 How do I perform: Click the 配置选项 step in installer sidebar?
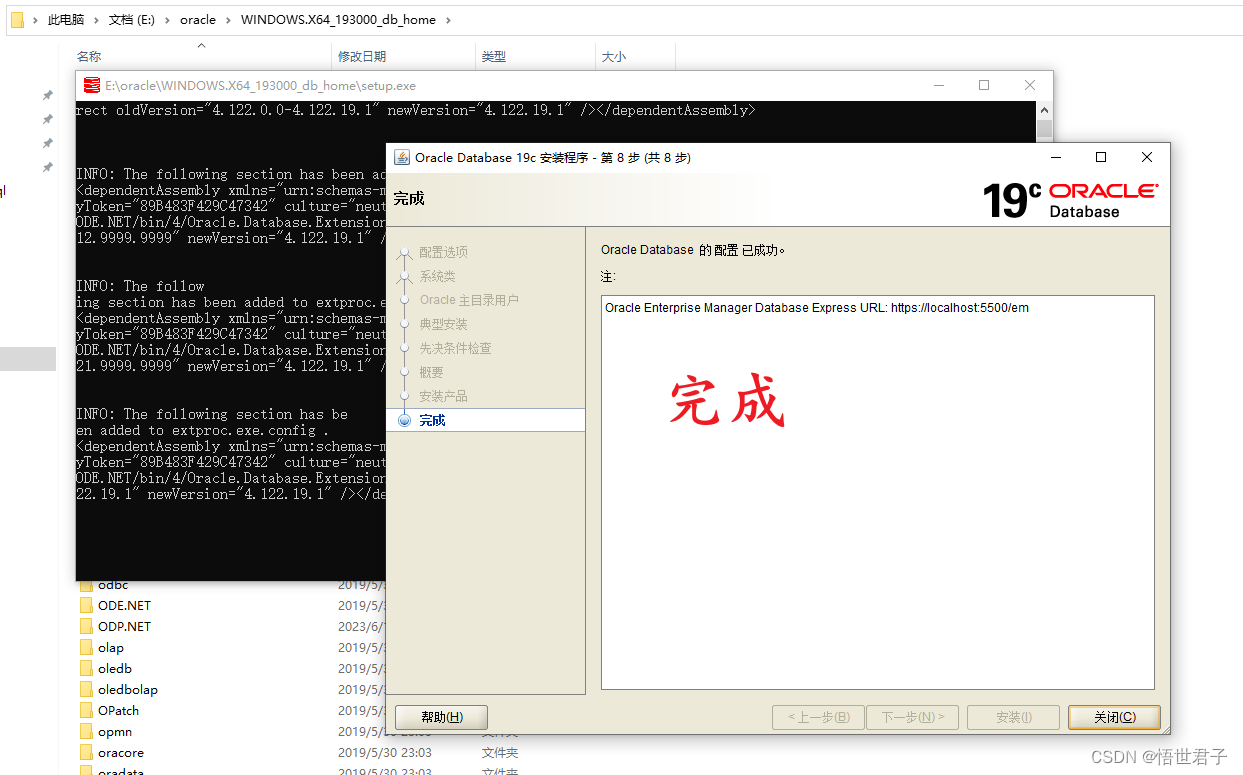tap(443, 252)
